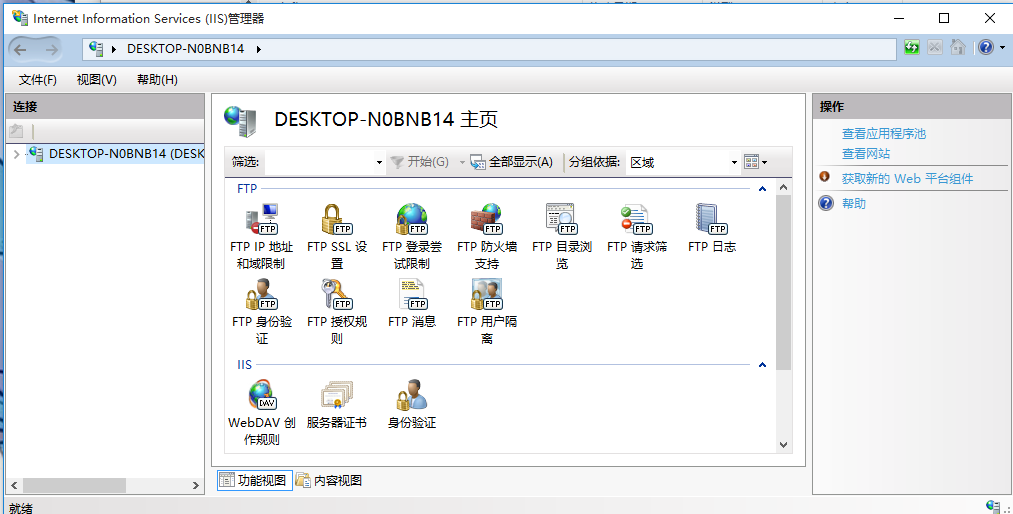The width and height of the screenshot is (1013, 514).
Task: Open FTP 日志 feature
Action: point(711,228)
